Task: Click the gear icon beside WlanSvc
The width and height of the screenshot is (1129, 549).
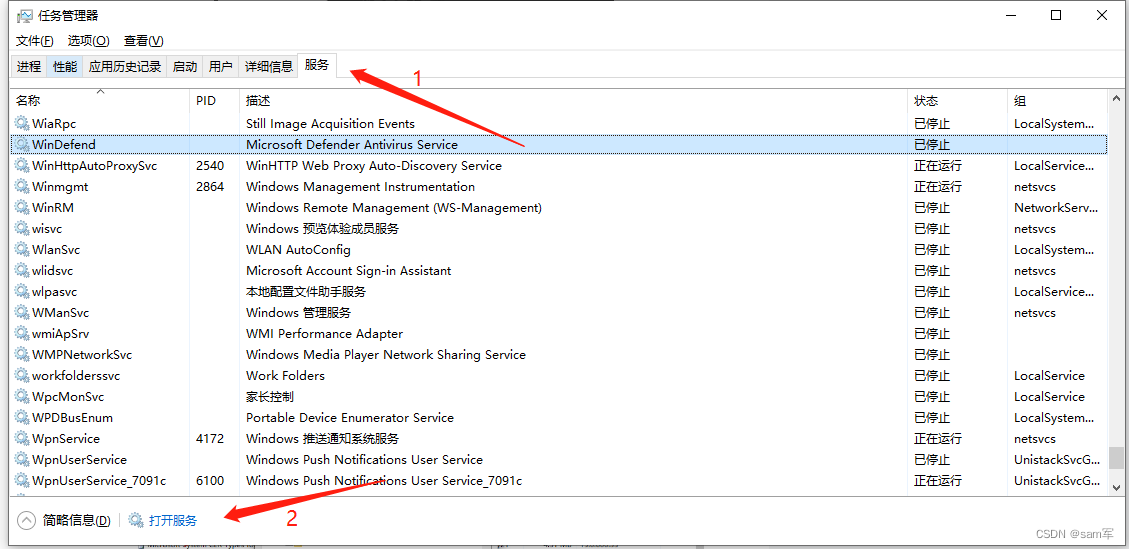Action: (22, 250)
